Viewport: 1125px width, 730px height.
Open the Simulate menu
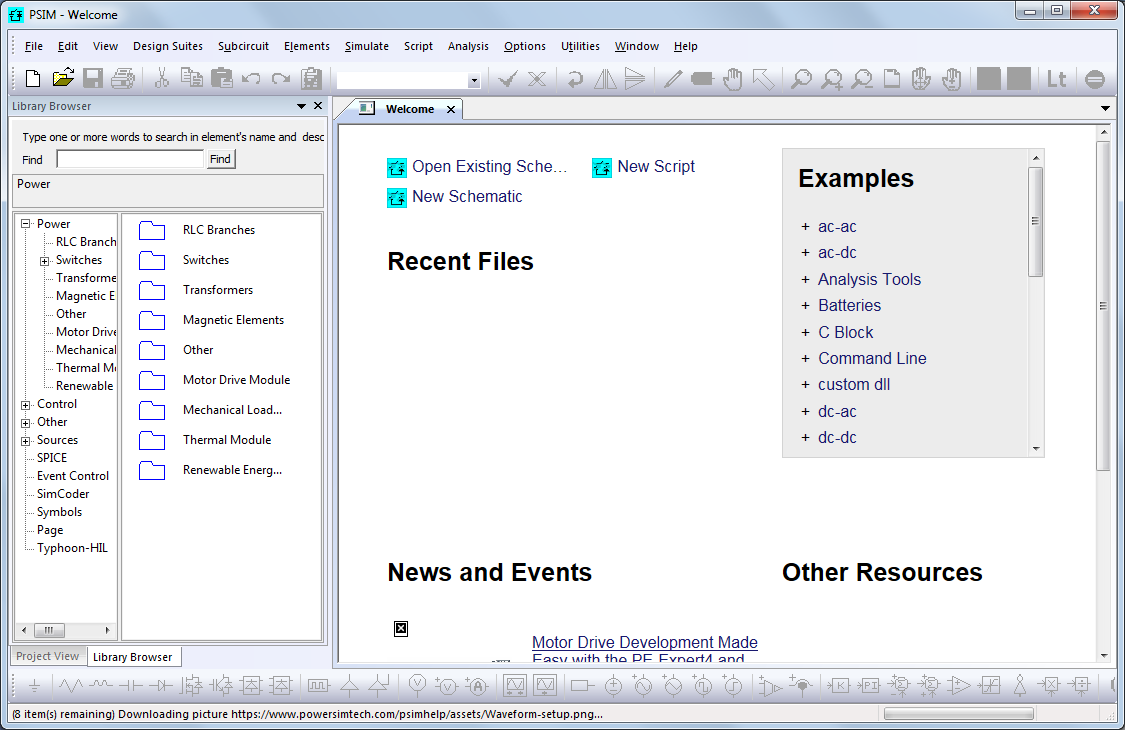366,46
